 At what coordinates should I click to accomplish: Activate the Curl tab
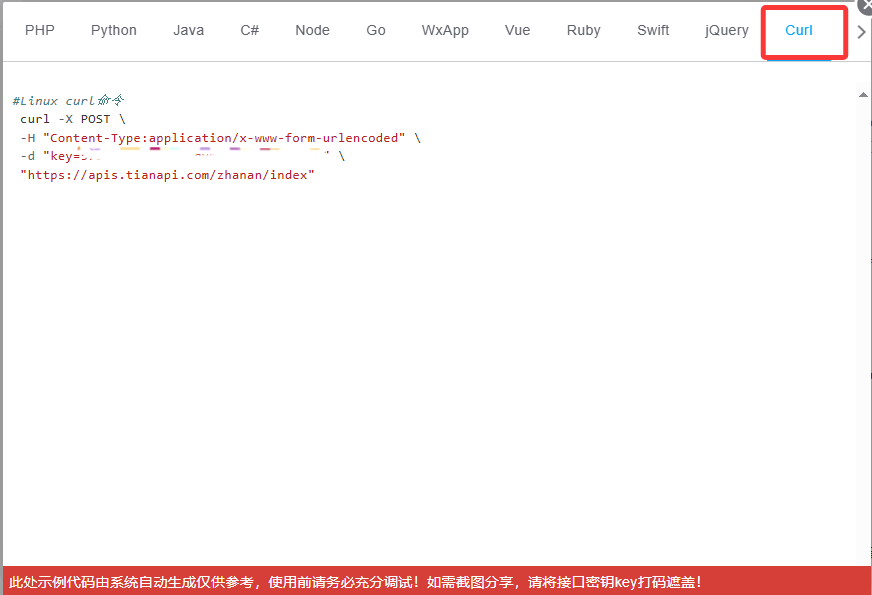coord(799,30)
